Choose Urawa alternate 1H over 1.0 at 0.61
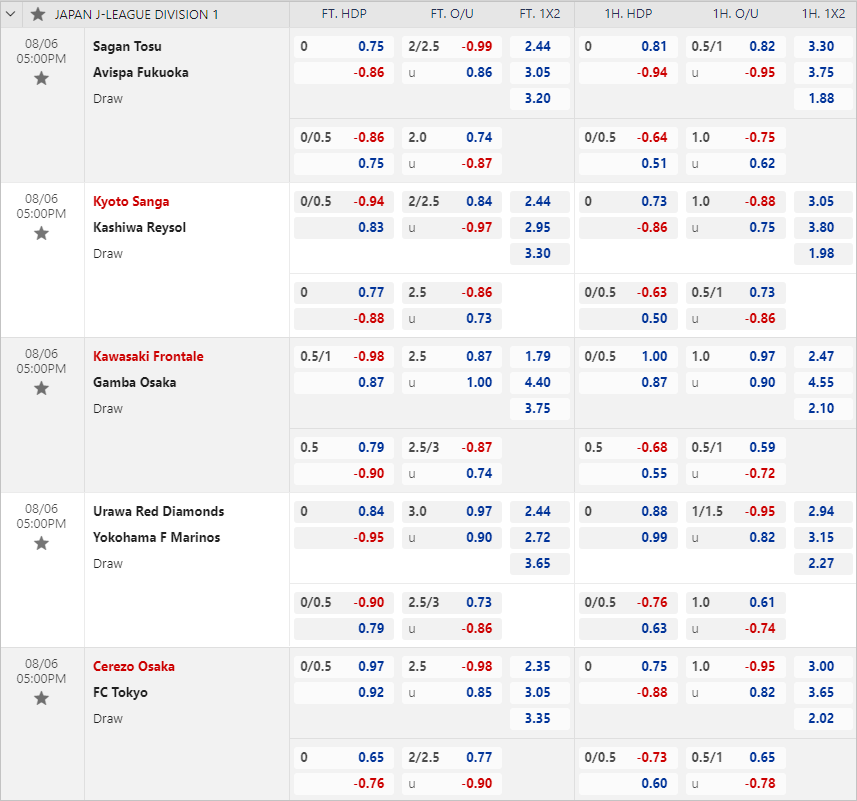 pyautogui.click(x=736, y=603)
